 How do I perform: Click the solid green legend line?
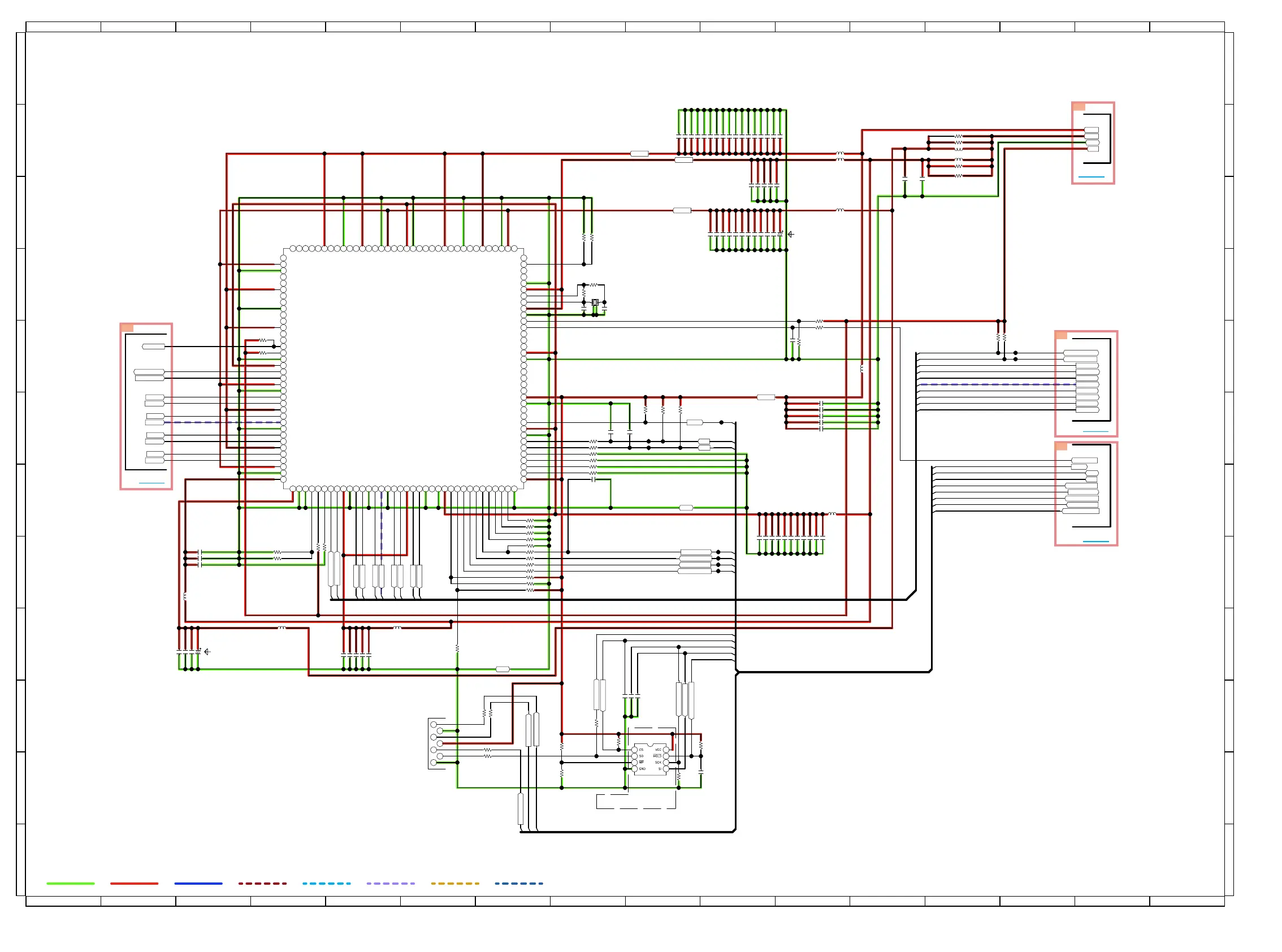click(x=70, y=884)
